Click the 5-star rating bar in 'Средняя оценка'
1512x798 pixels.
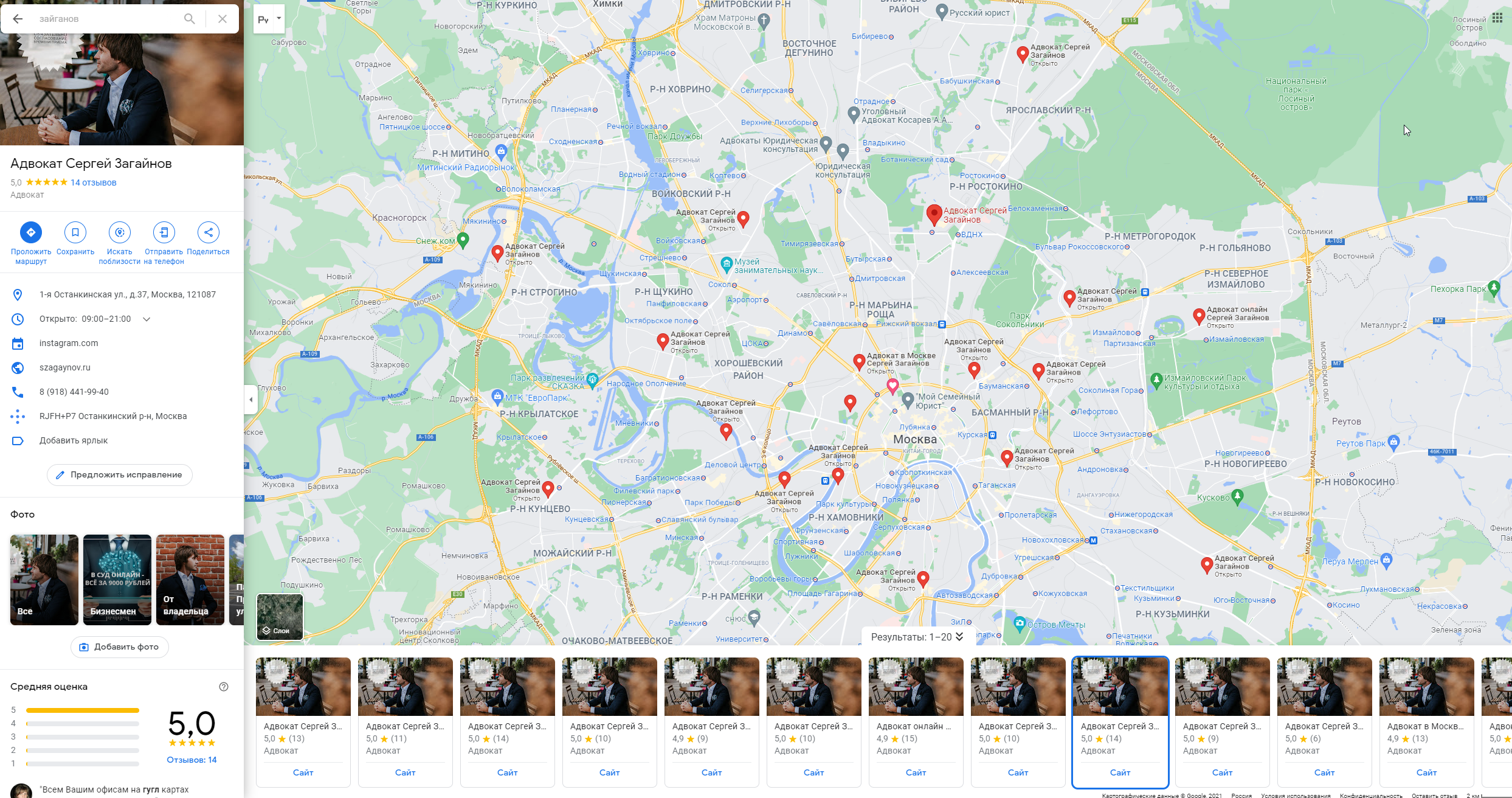tap(83, 710)
